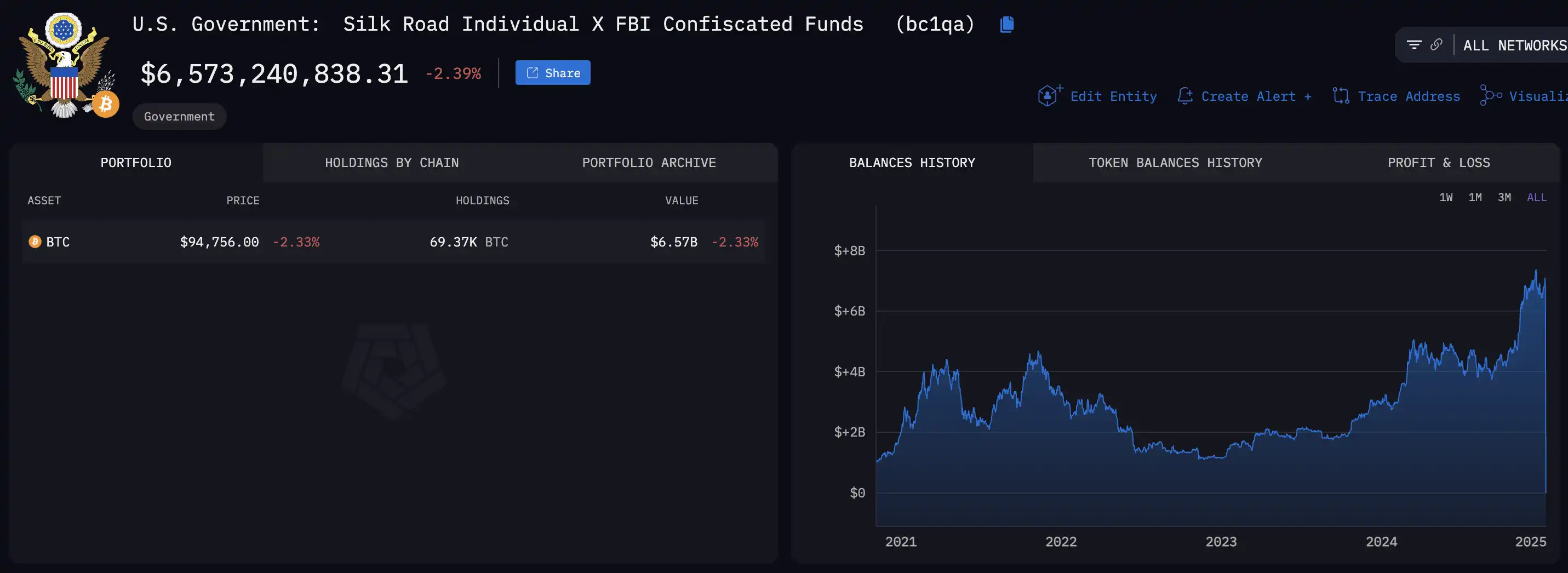The height and width of the screenshot is (573, 1568).
Task: Open the Profit & Loss tab
Action: pos(1438,163)
